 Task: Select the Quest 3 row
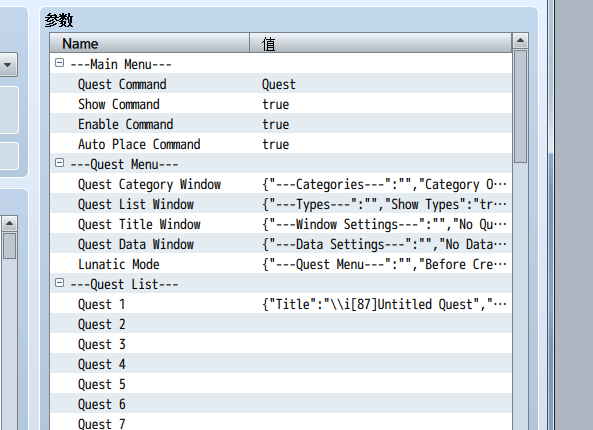pyautogui.click(x=281, y=344)
